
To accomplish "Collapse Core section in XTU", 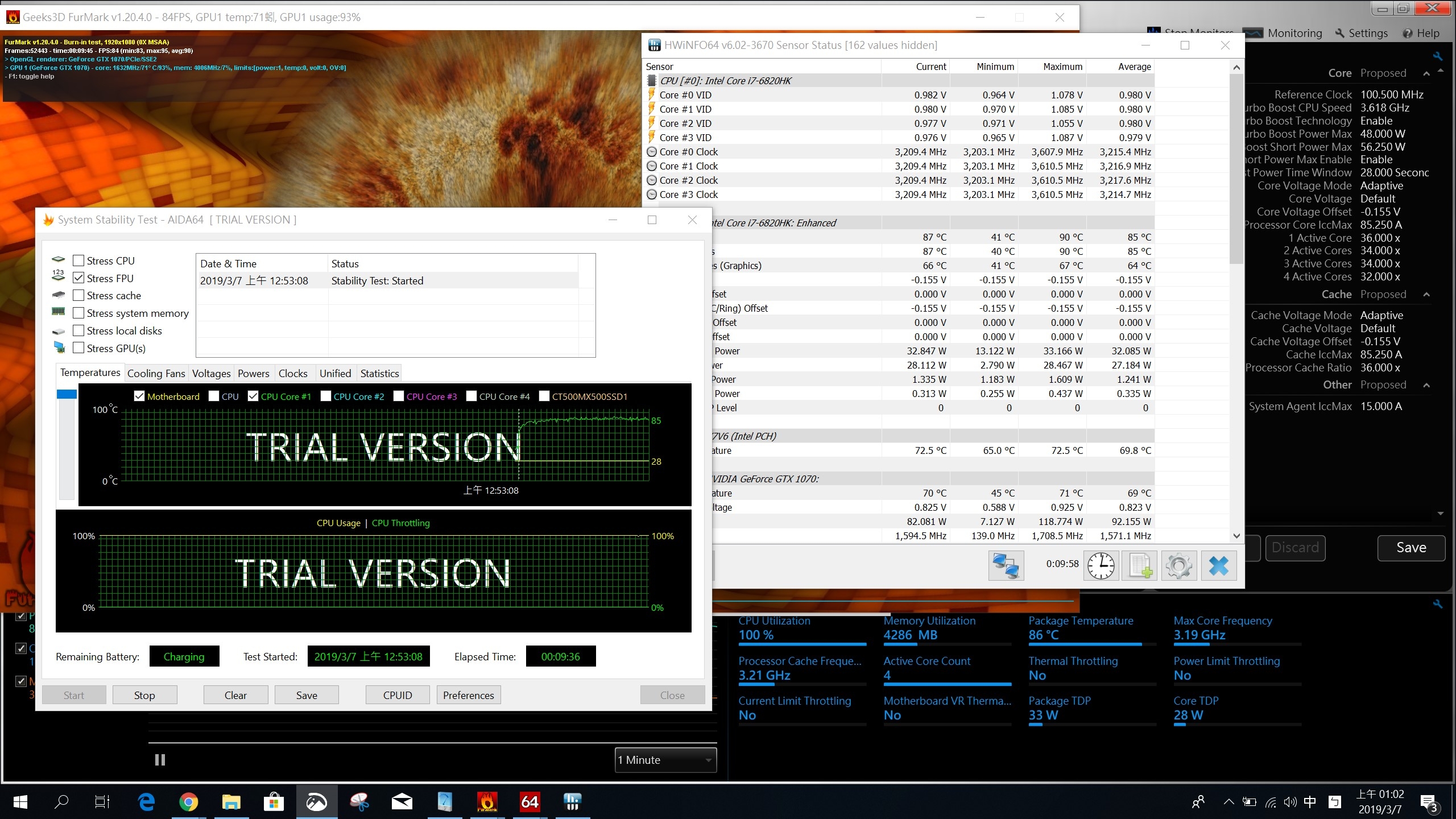I will pyautogui.click(x=1426, y=73).
